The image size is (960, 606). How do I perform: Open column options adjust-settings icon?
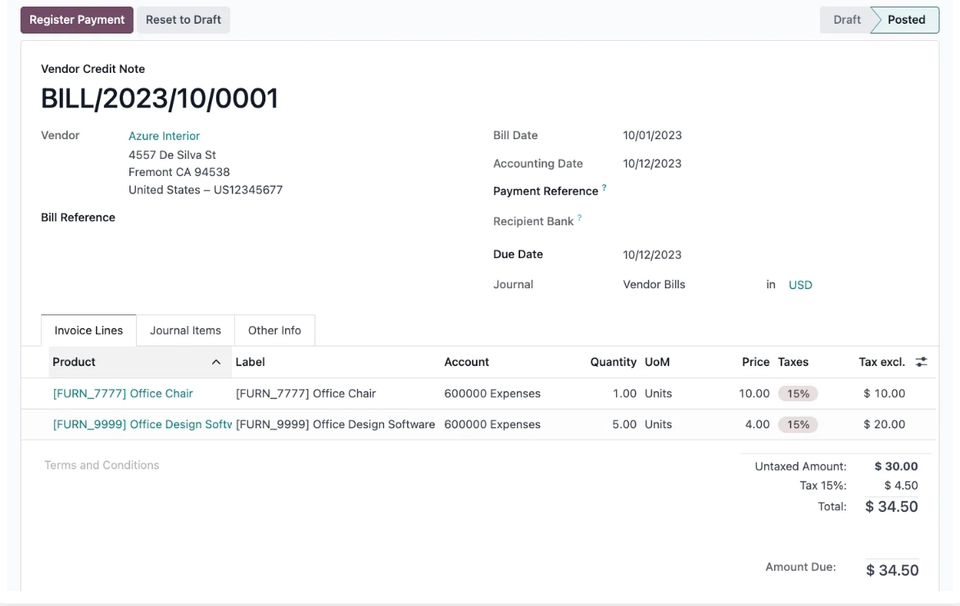click(x=921, y=362)
